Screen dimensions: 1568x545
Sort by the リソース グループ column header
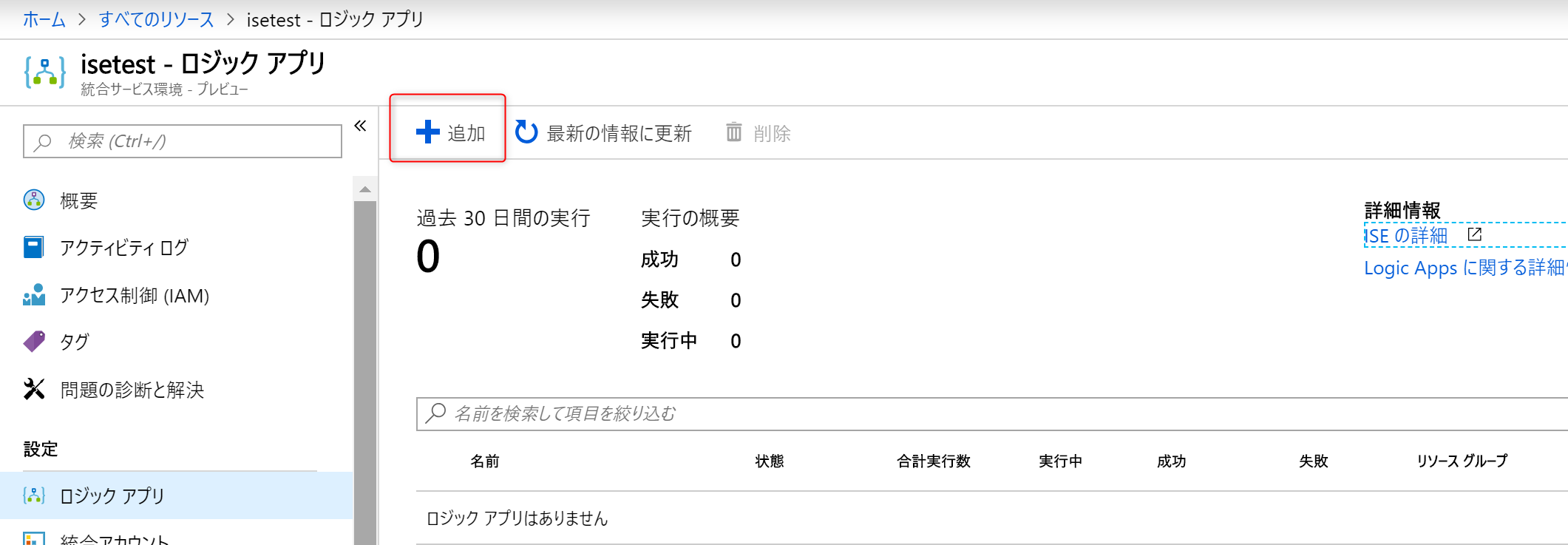click(x=1462, y=461)
